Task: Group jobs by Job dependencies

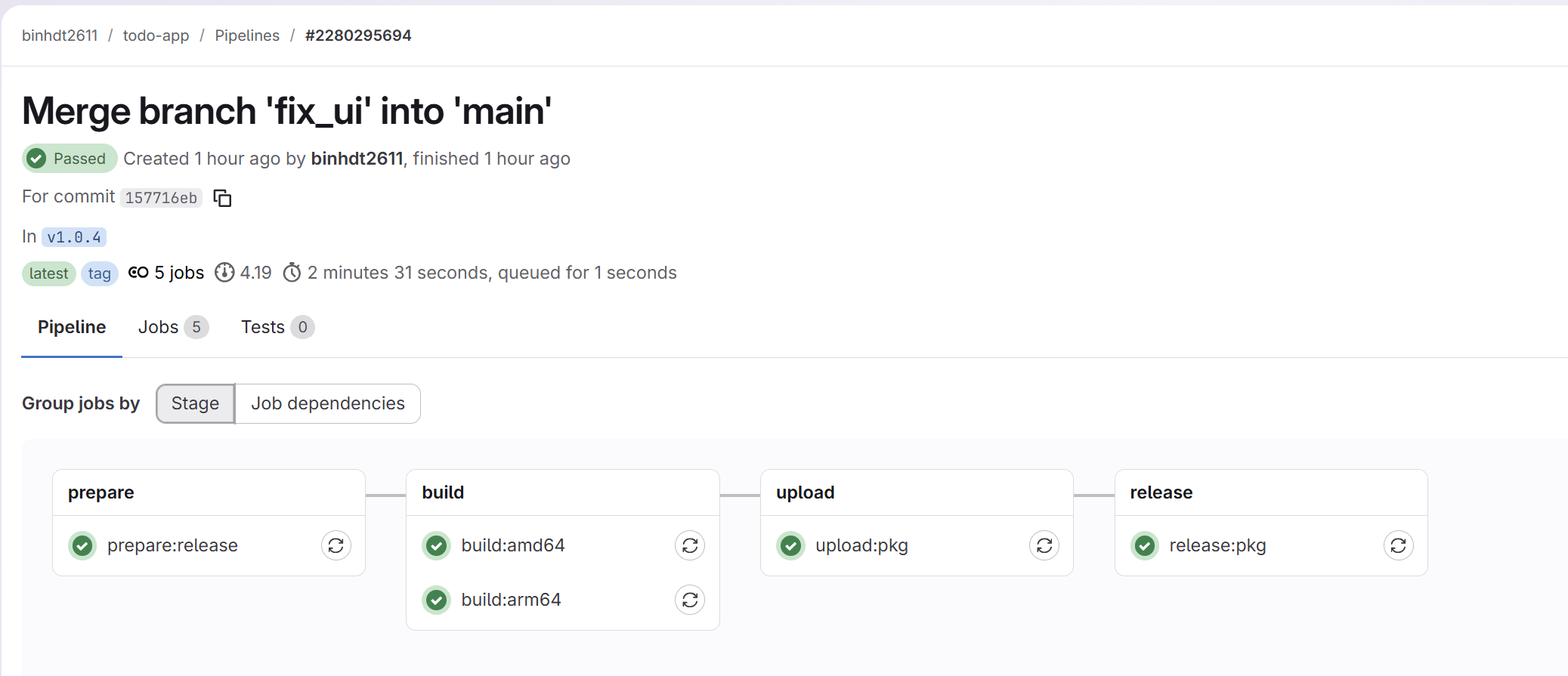Action: [x=328, y=403]
